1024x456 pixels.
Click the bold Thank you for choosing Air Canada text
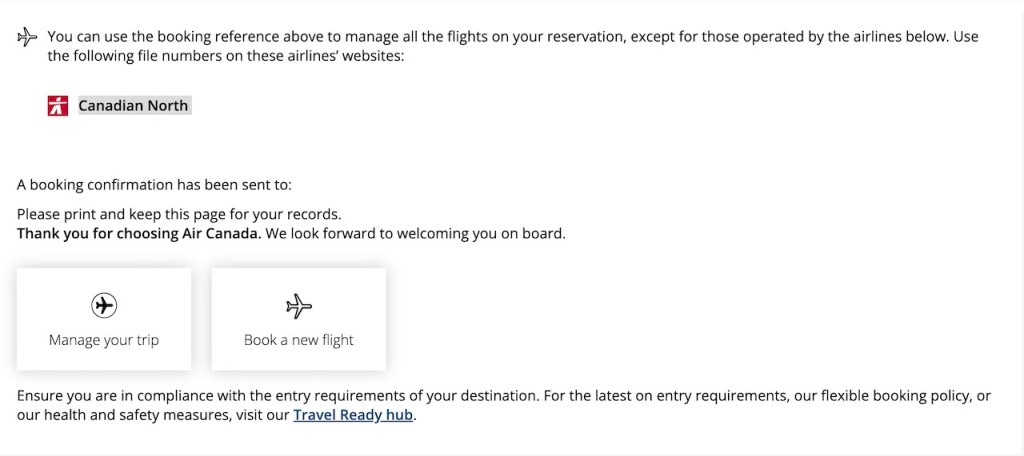coord(138,234)
